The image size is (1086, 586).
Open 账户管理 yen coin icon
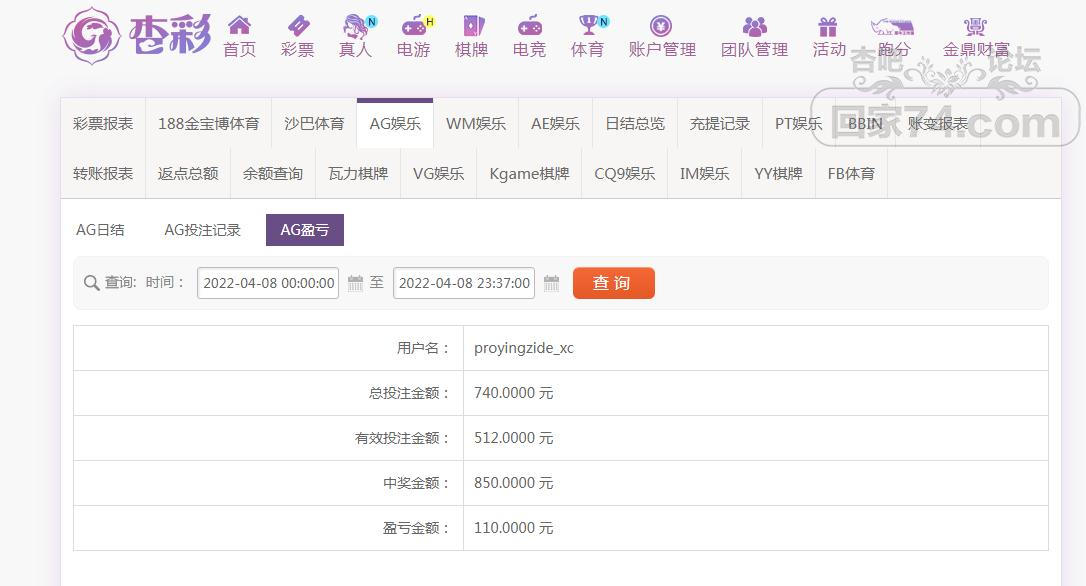pos(661,26)
